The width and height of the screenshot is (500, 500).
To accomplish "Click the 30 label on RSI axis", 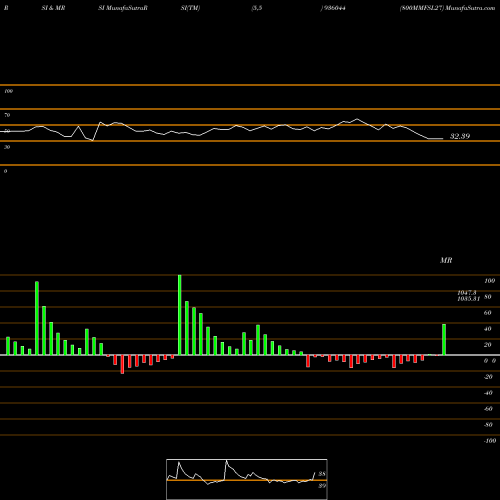I will (x=7, y=147).
